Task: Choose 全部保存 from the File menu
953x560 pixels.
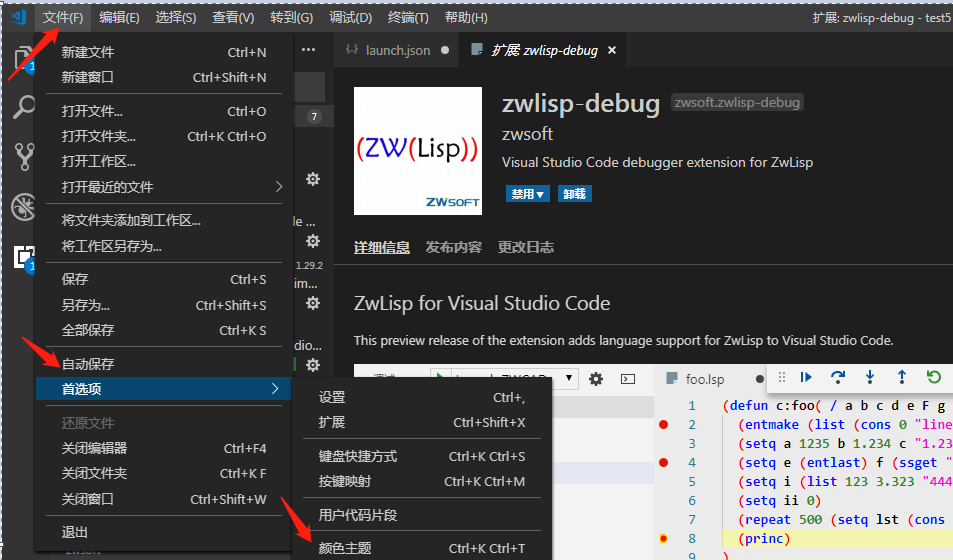Action: (x=164, y=330)
